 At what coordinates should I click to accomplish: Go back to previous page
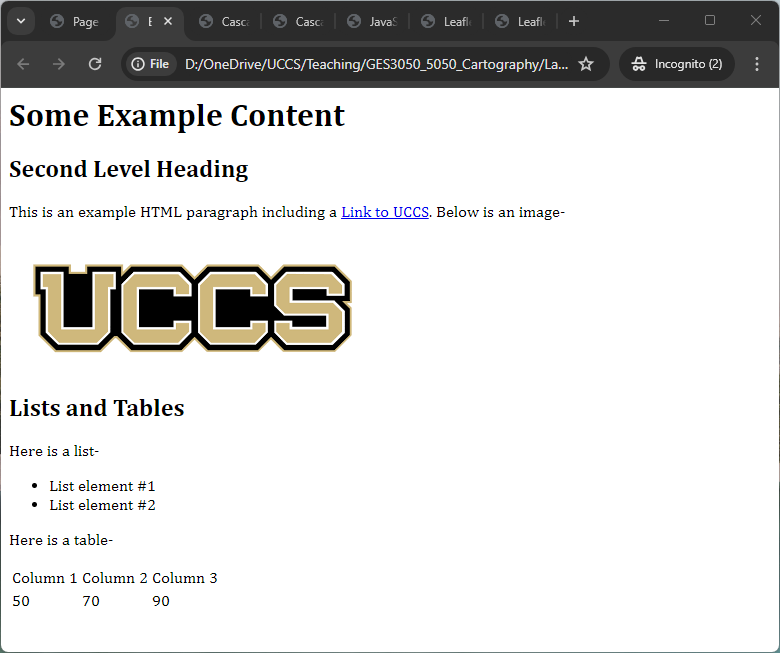pos(23,64)
